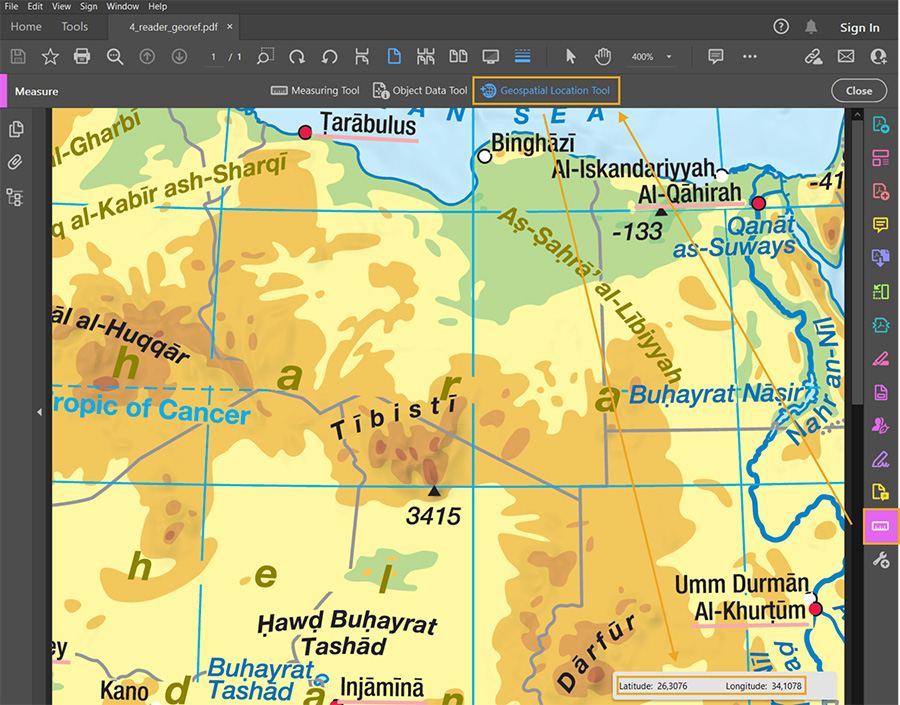Open more tools ellipsis menu
Viewport: 900px width, 705px height.
750,56
